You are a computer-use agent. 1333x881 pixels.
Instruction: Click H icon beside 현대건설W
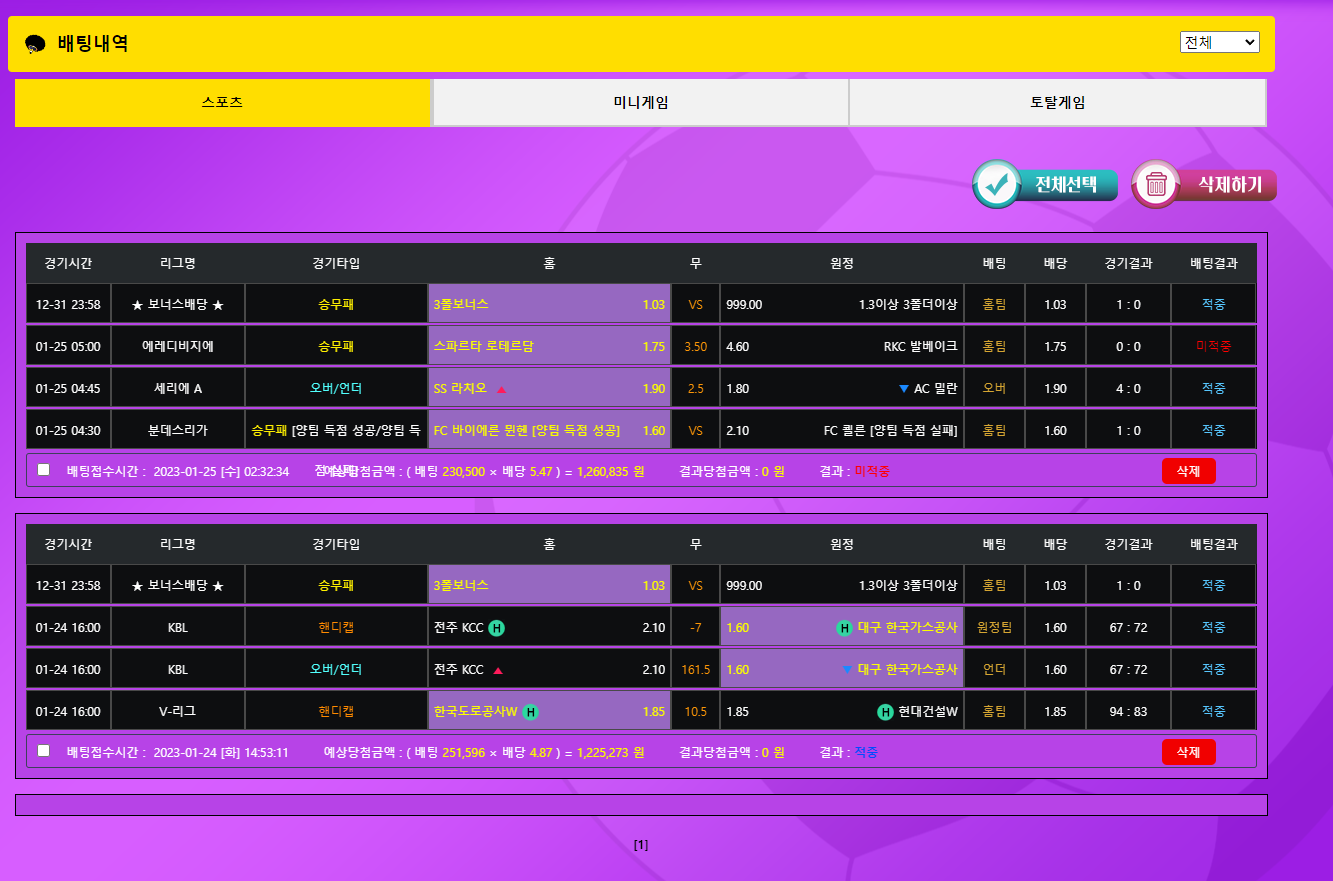tap(885, 712)
